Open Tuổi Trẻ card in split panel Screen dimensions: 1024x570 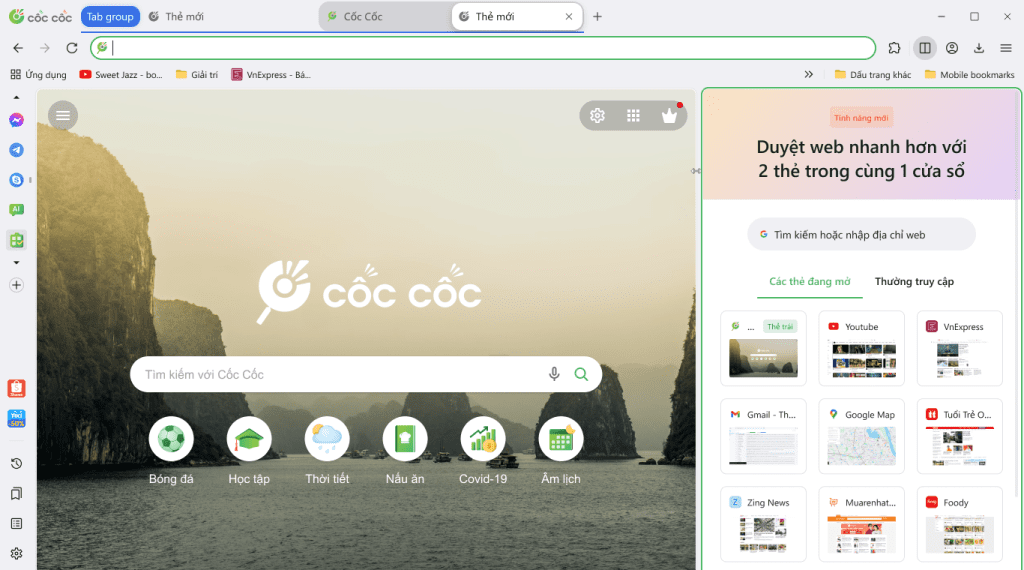(959, 436)
